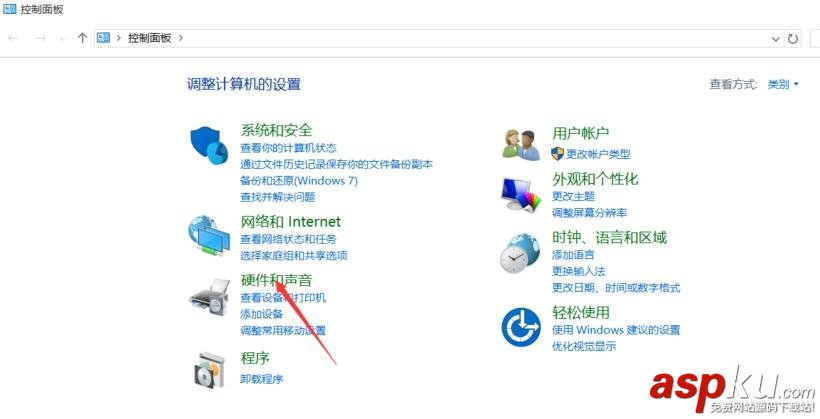Screen dimensions: 820x419
Task: Open the Clock, Language and Region icon
Action: click(520, 253)
